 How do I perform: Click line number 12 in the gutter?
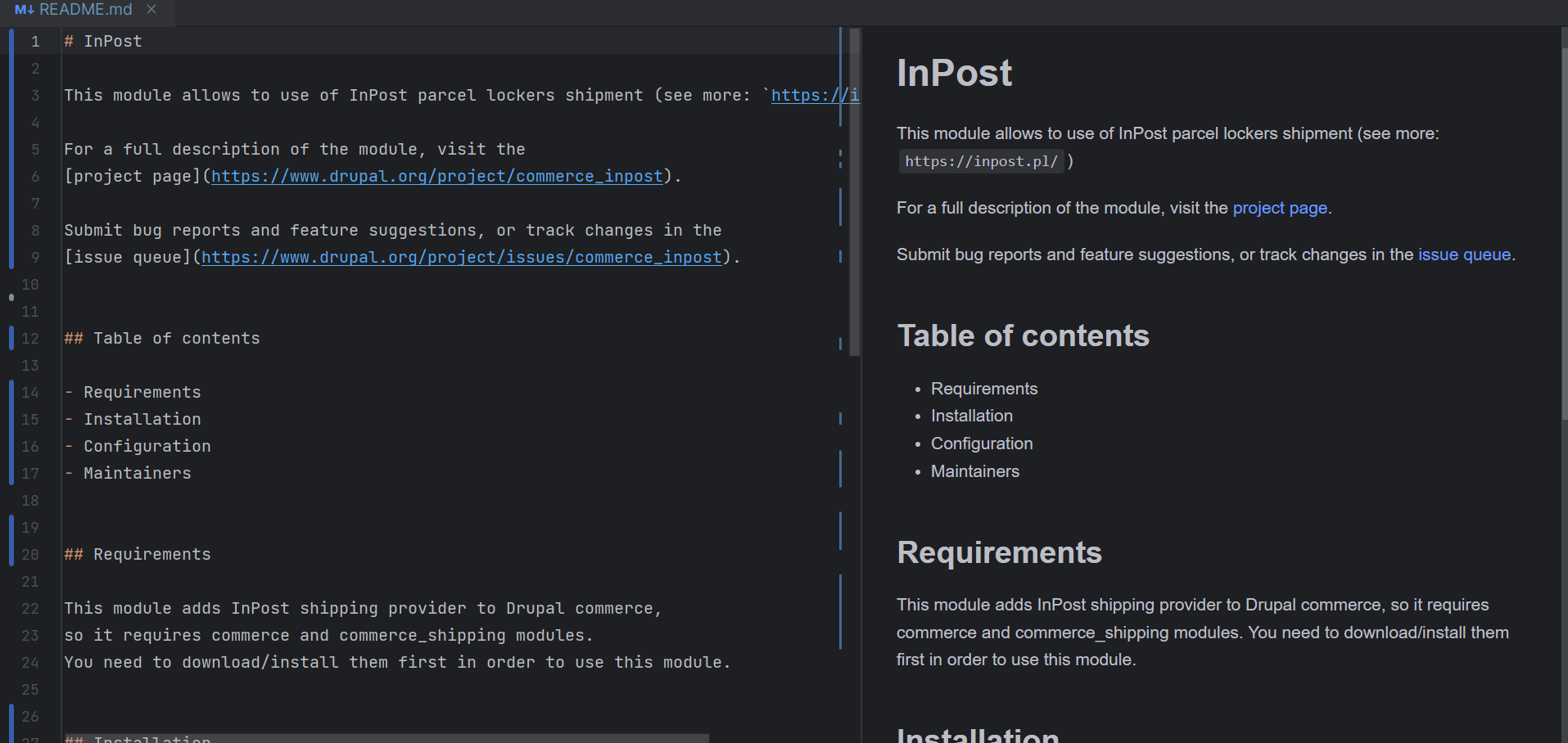click(30, 338)
